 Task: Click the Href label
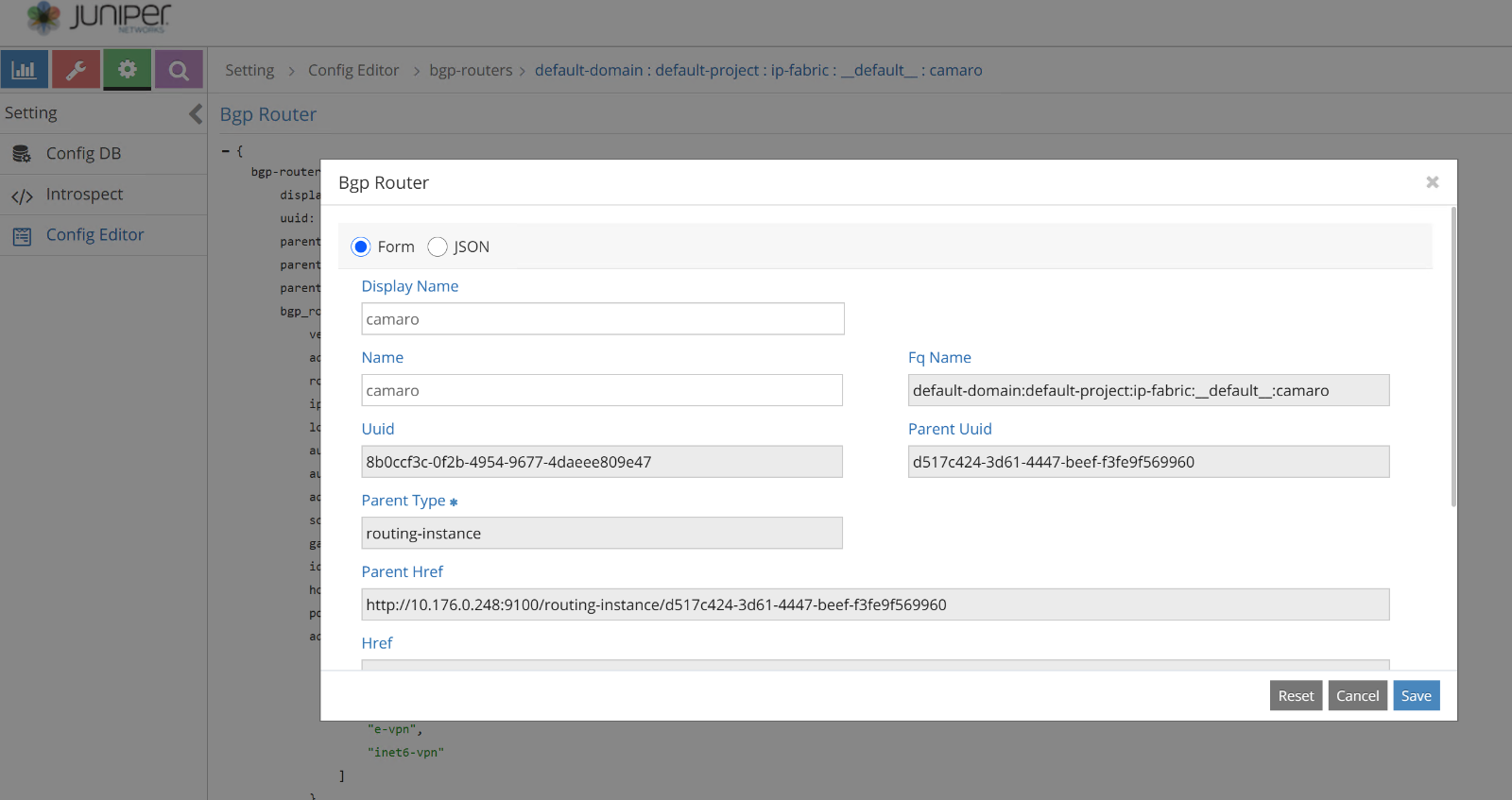[x=377, y=643]
